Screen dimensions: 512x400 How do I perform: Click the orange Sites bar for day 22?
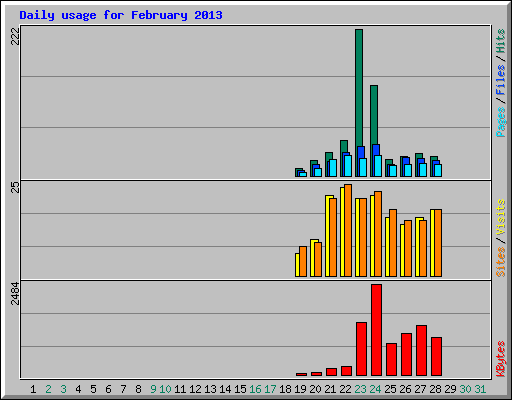[x=348, y=230]
